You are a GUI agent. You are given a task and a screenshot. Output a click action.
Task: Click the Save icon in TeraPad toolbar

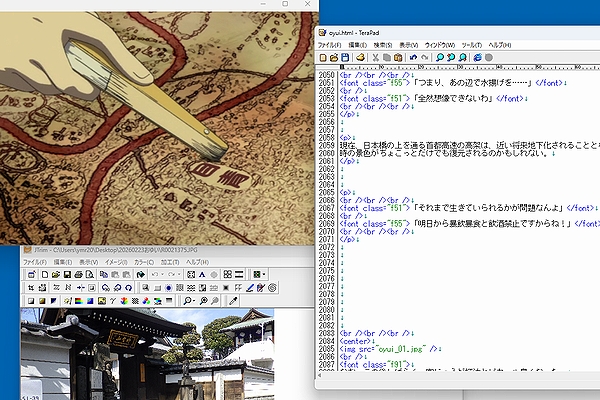(x=344, y=58)
